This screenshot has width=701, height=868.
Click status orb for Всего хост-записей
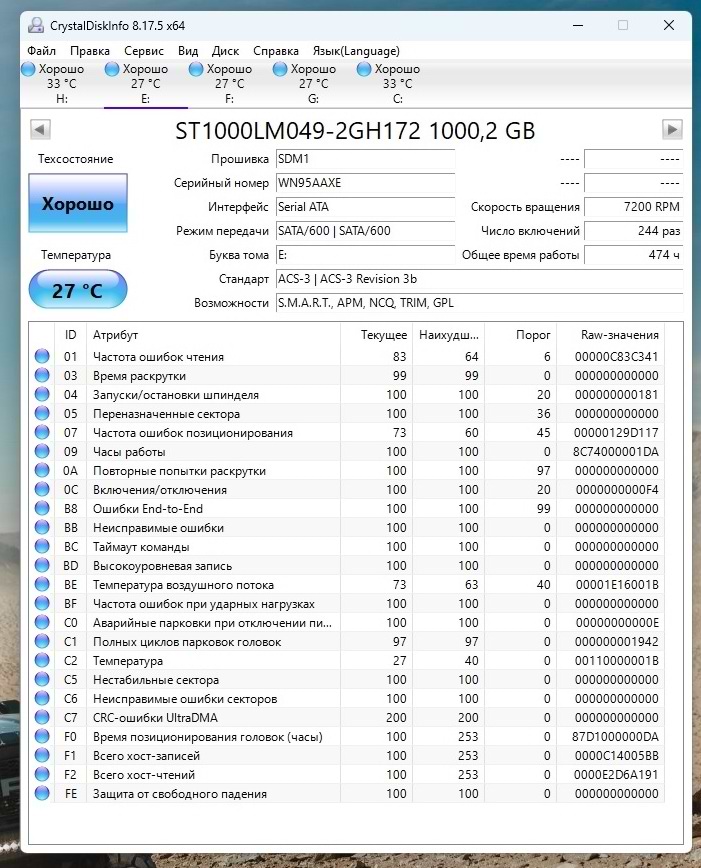tap(42, 755)
